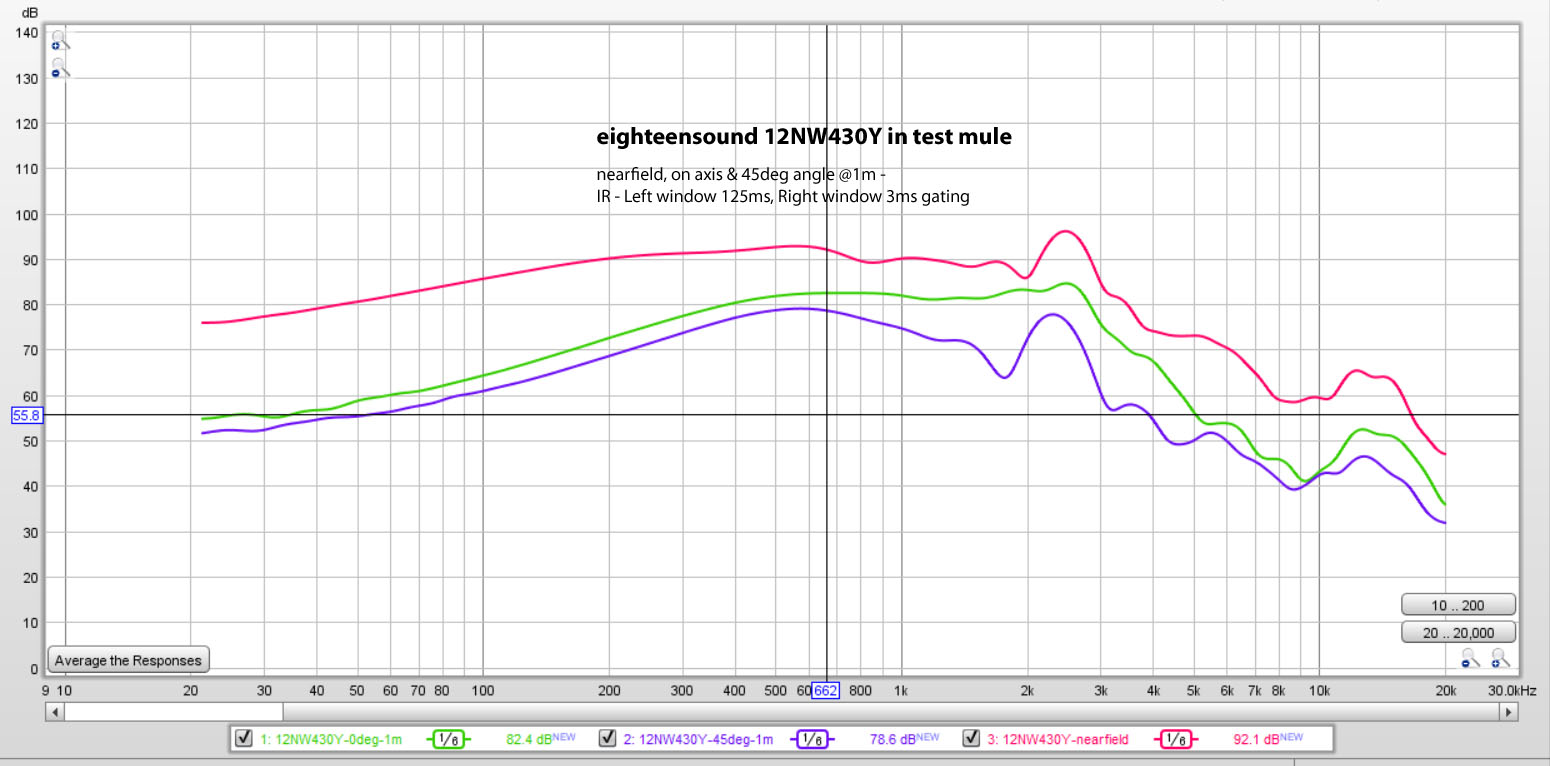
Task: Click the horizontal zoom-in magnifier icon
Action: coord(1499,657)
